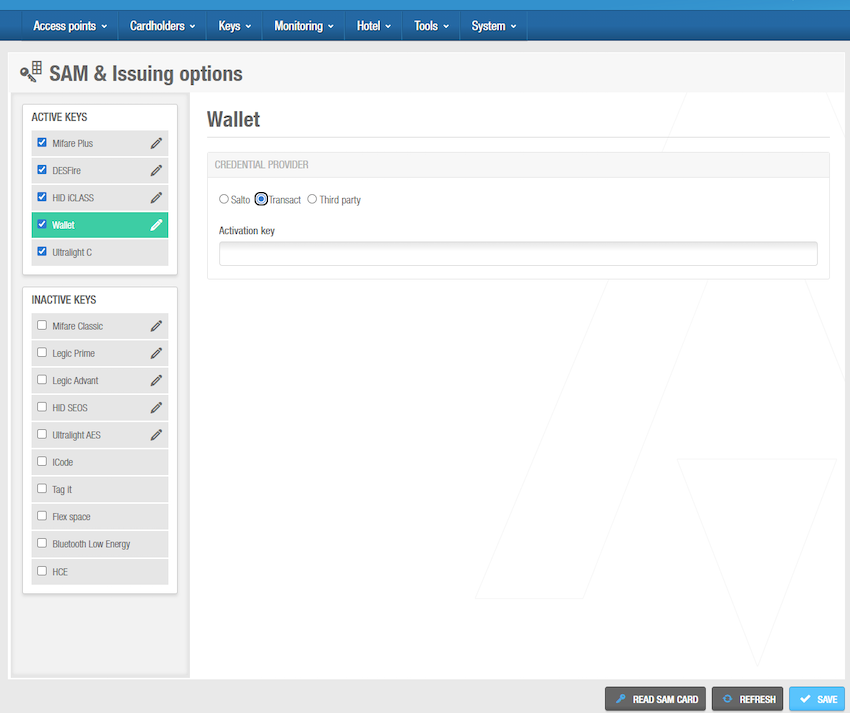The image size is (850, 713).
Task: Disable the Ultralight C checkbox
Action: tap(42, 252)
